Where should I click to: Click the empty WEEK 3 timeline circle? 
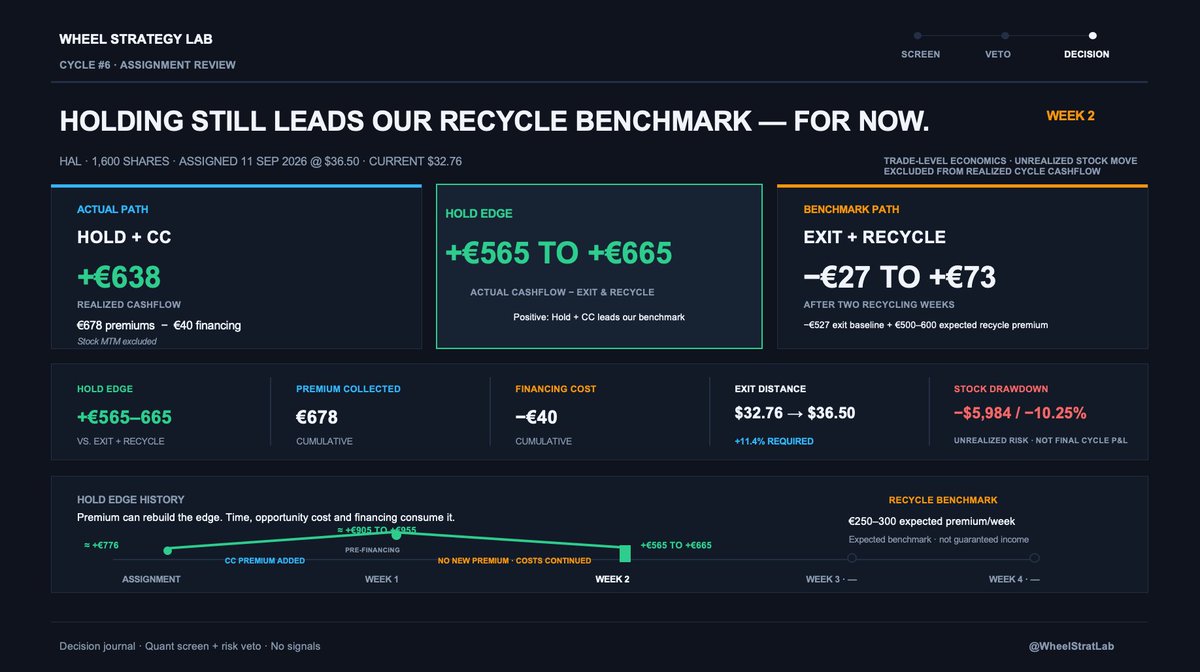852,558
